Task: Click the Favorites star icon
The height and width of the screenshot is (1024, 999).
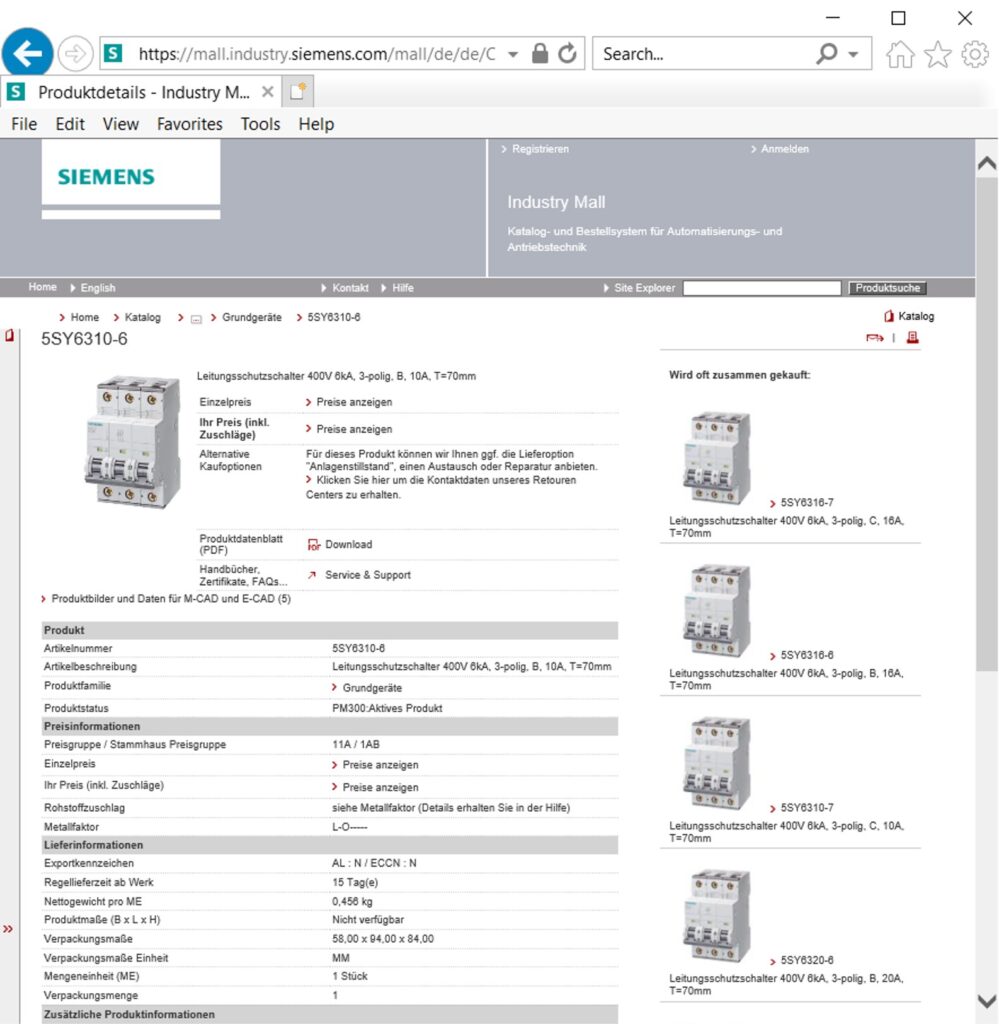Action: click(937, 55)
